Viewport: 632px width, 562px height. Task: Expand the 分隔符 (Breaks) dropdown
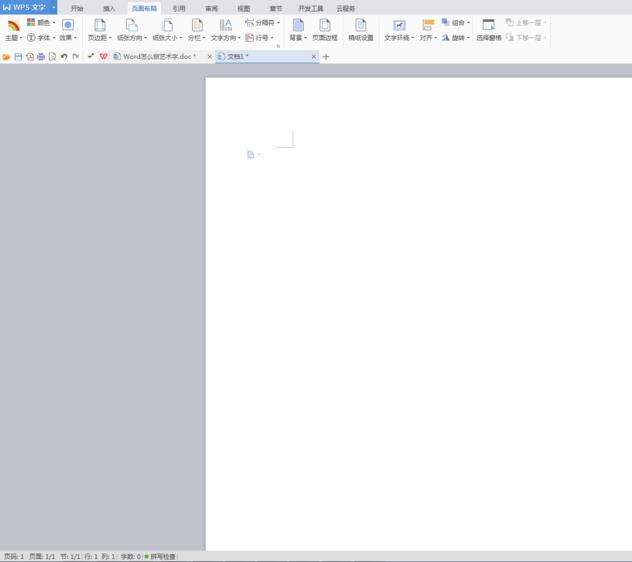click(263, 22)
